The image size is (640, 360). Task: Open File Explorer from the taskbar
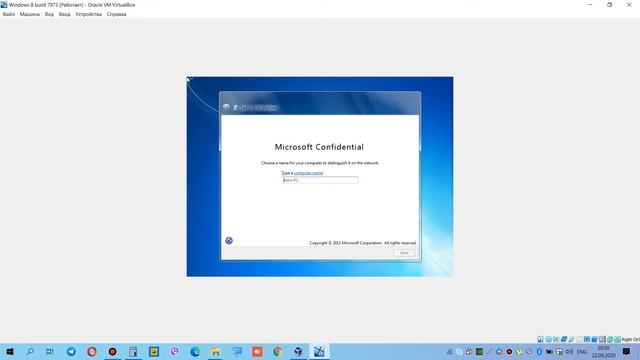[x=216, y=351]
